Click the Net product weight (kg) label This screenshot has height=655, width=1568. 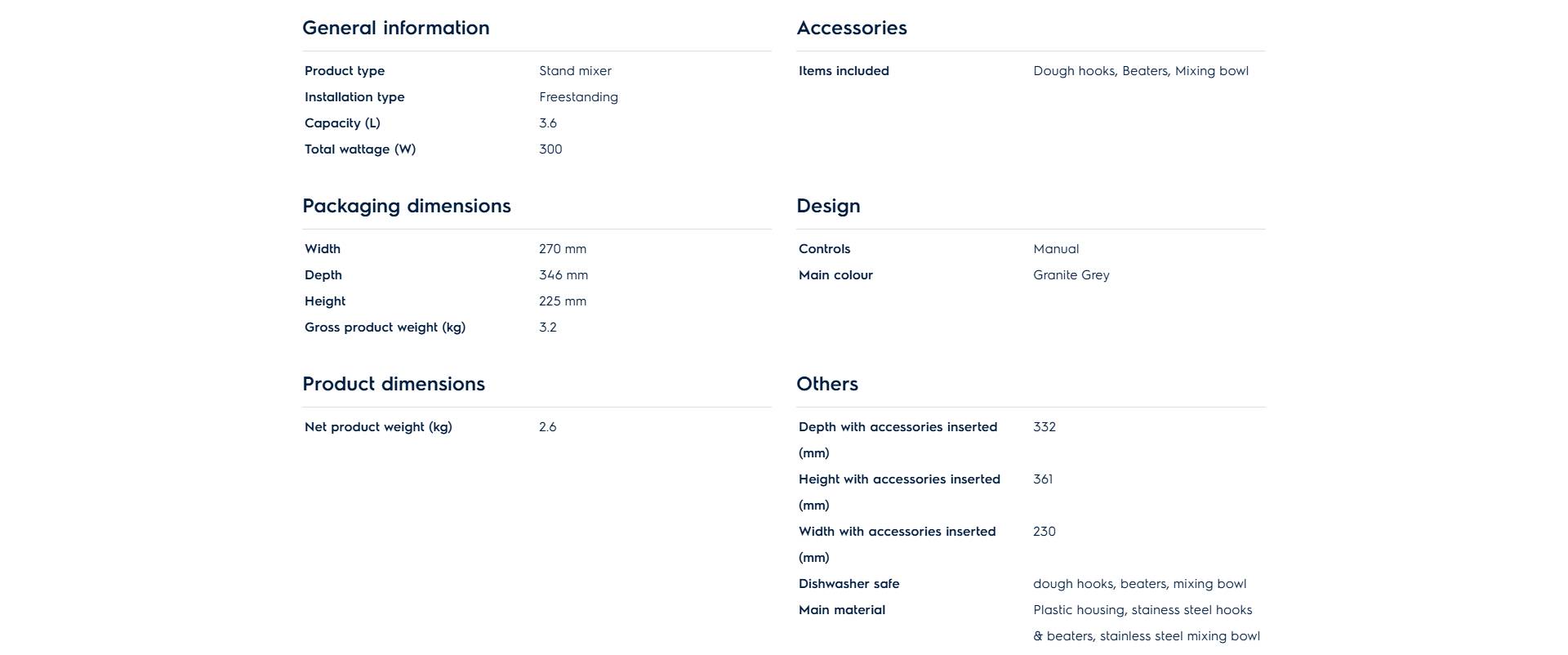tap(378, 427)
